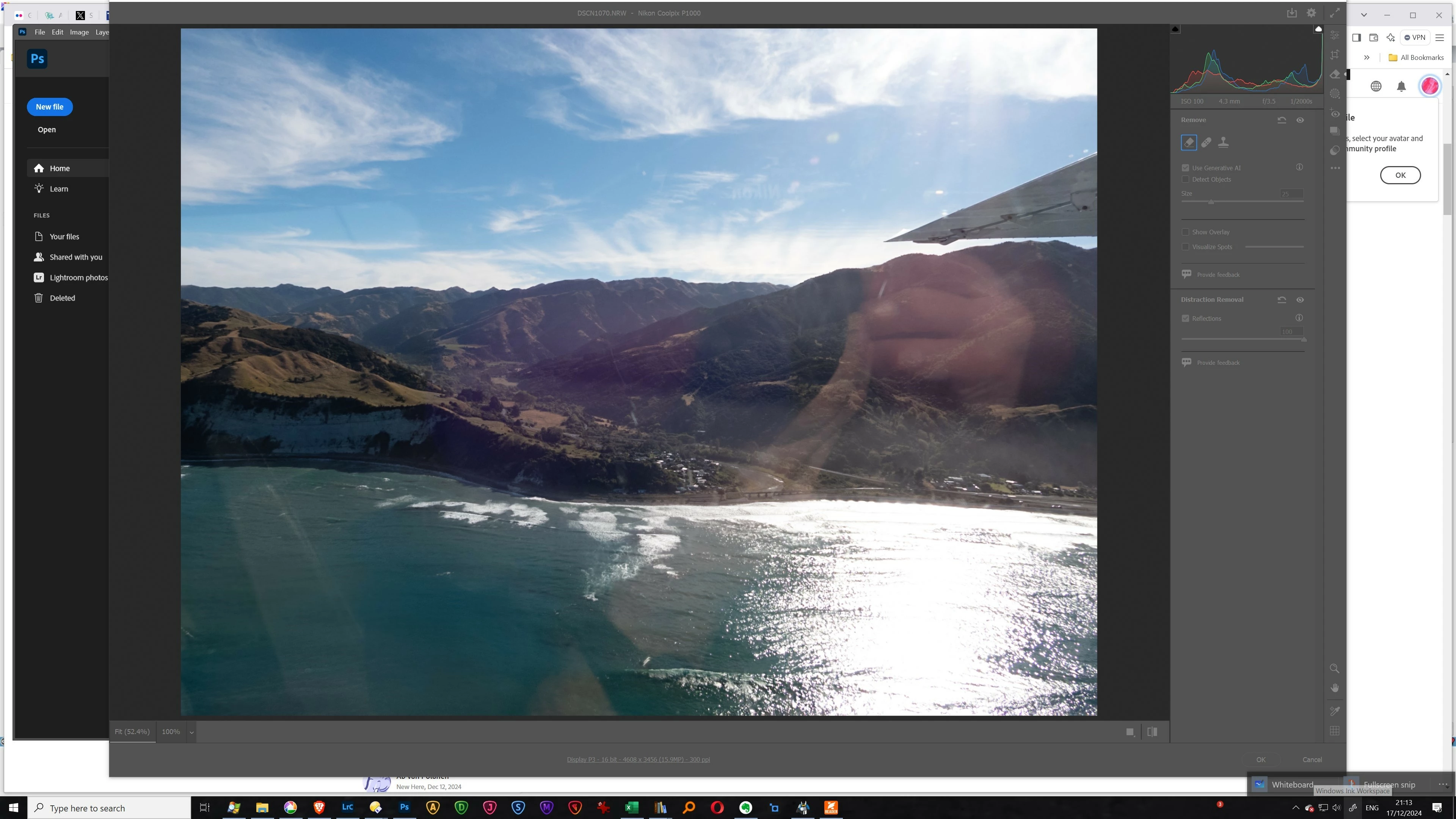Open the Edit sliders panel icon
This screenshot has width=1456, height=819.
point(1335,35)
